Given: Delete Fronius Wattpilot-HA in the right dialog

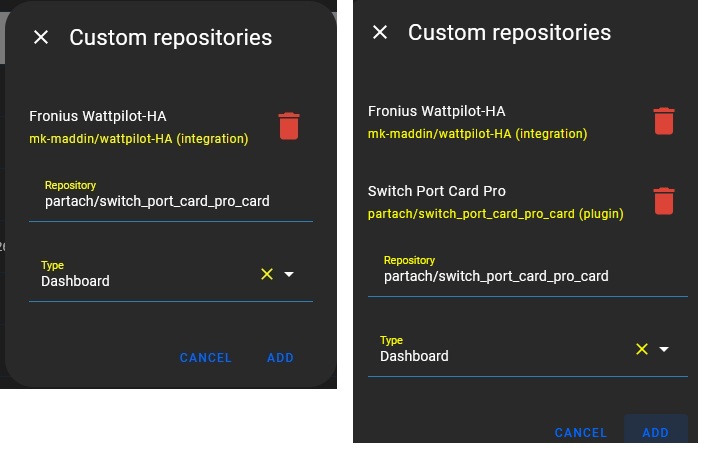Looking at the screenshot, I should click(x=663, y=121).
